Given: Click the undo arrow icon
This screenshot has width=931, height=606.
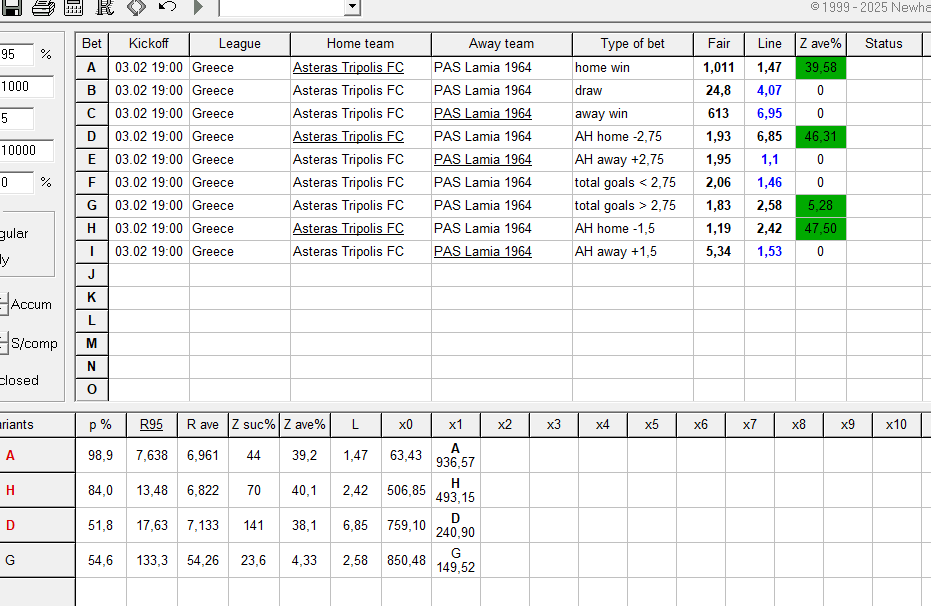Looking at the screenshot, I should 167,7.
